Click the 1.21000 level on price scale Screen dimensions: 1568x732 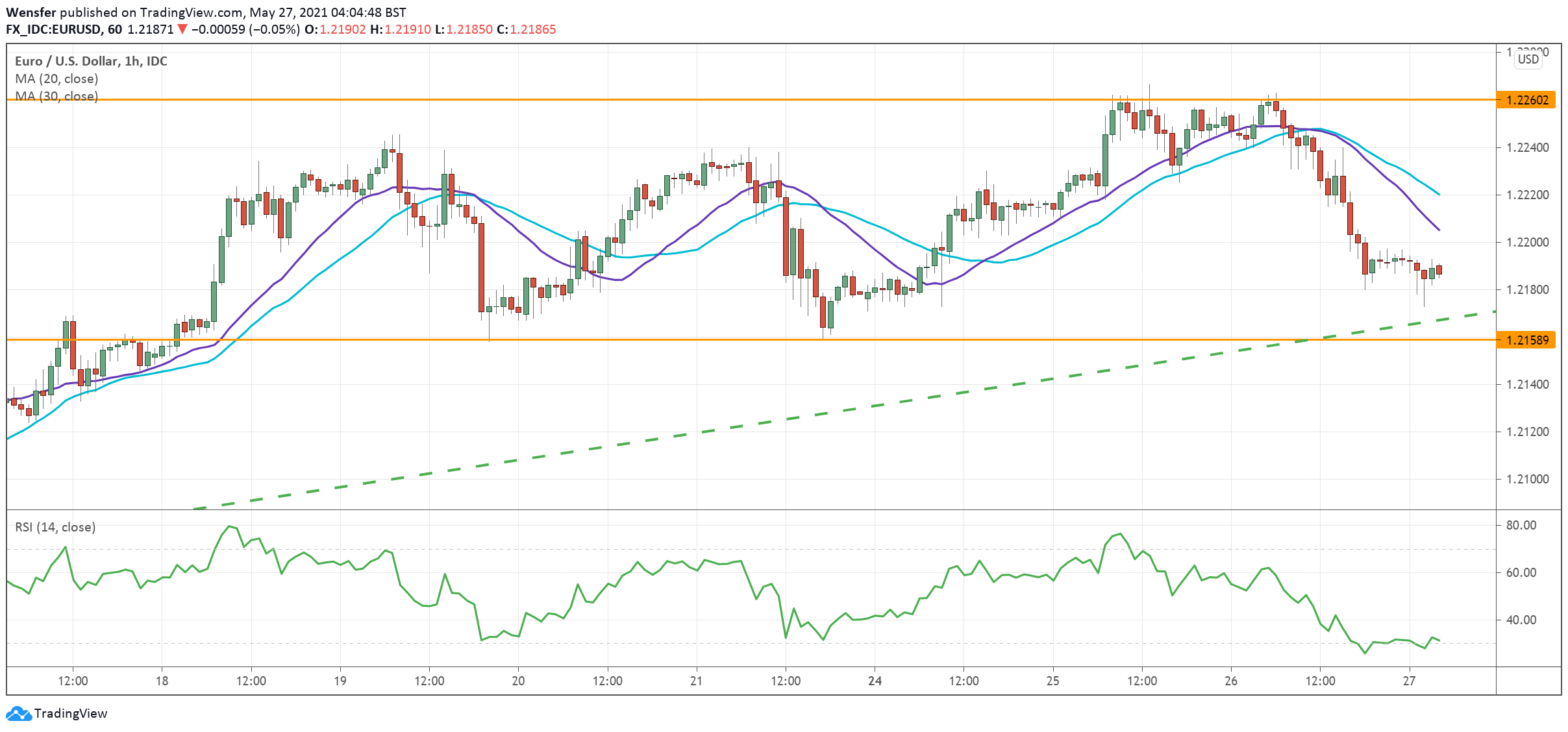point(1527,479)
